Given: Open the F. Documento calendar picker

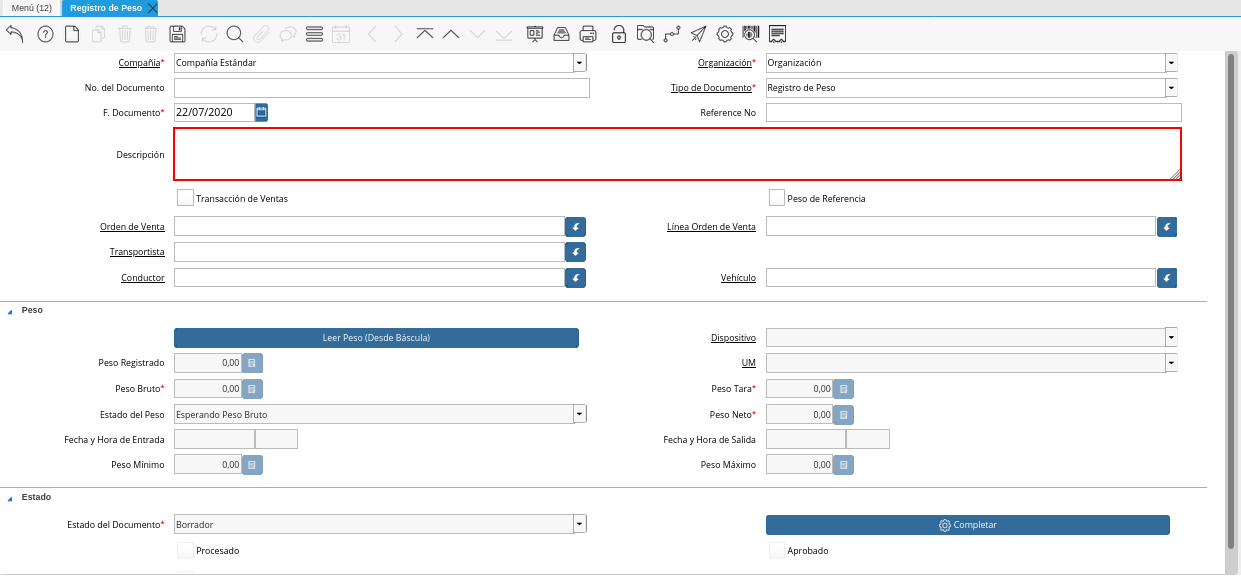Looking at the screenshot, I should click(261, 112).
